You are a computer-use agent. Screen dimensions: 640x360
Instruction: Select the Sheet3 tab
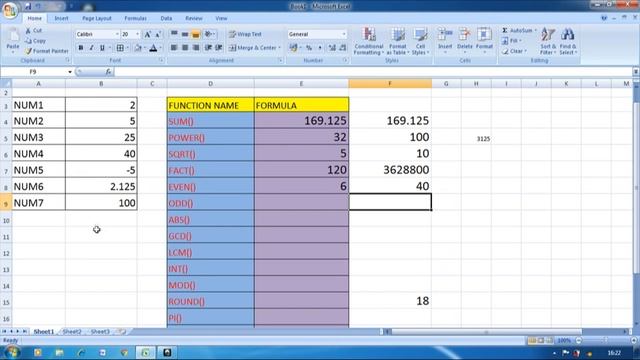click(100, 331)
